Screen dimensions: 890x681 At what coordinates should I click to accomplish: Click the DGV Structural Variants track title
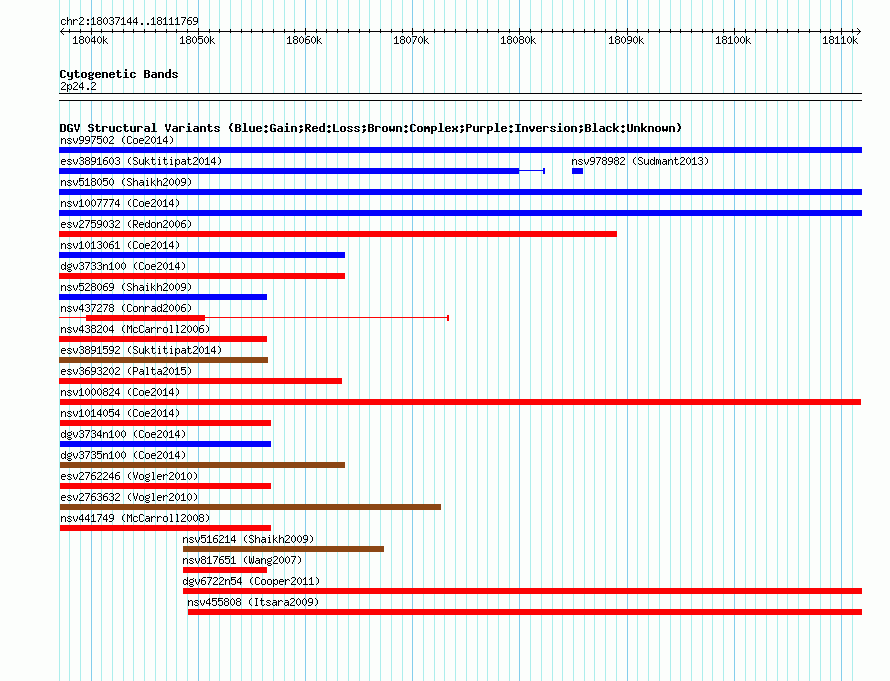pos(371,128)
